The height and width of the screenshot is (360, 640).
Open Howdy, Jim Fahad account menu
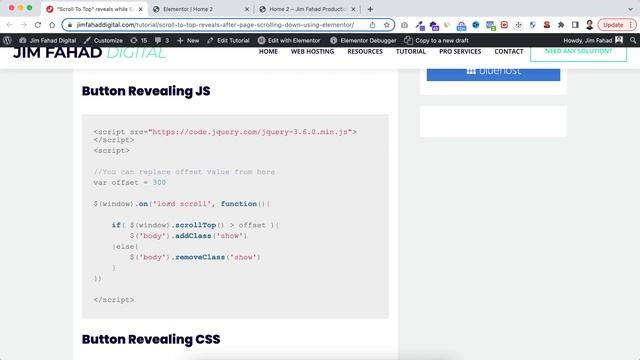click(x=593, y=40)
